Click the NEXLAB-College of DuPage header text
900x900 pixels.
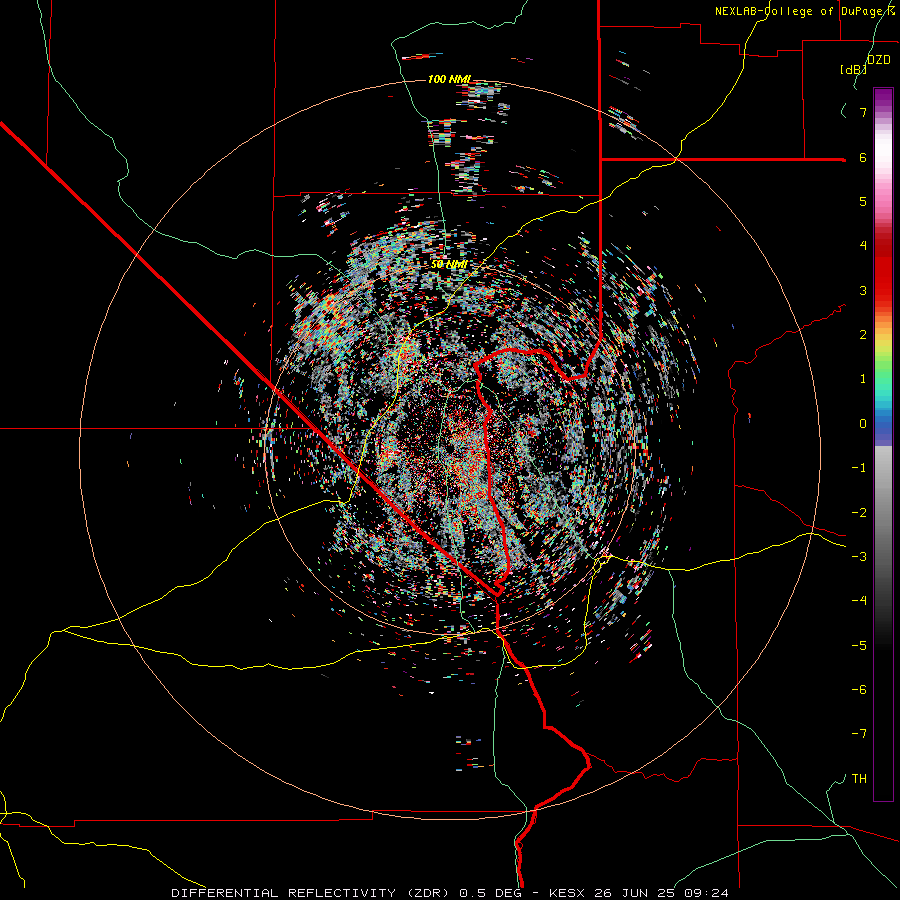(800, 11)
